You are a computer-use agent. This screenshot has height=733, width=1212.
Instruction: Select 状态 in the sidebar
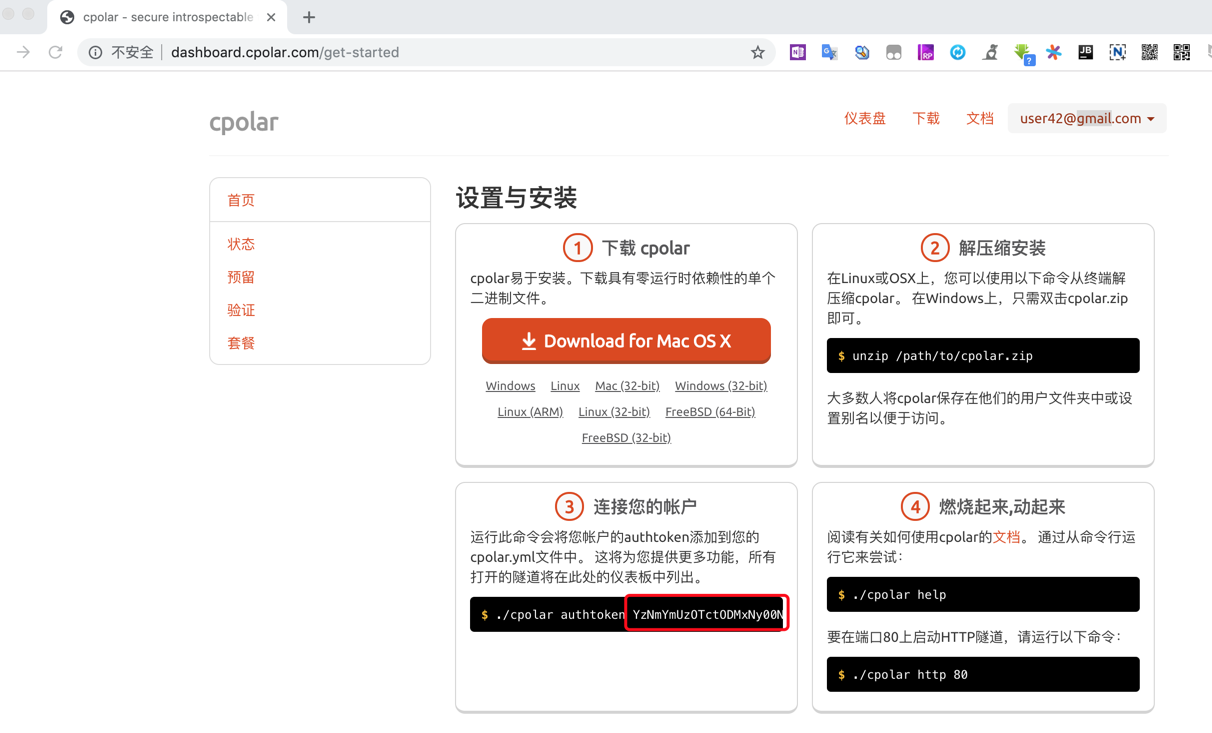point(241,244)
